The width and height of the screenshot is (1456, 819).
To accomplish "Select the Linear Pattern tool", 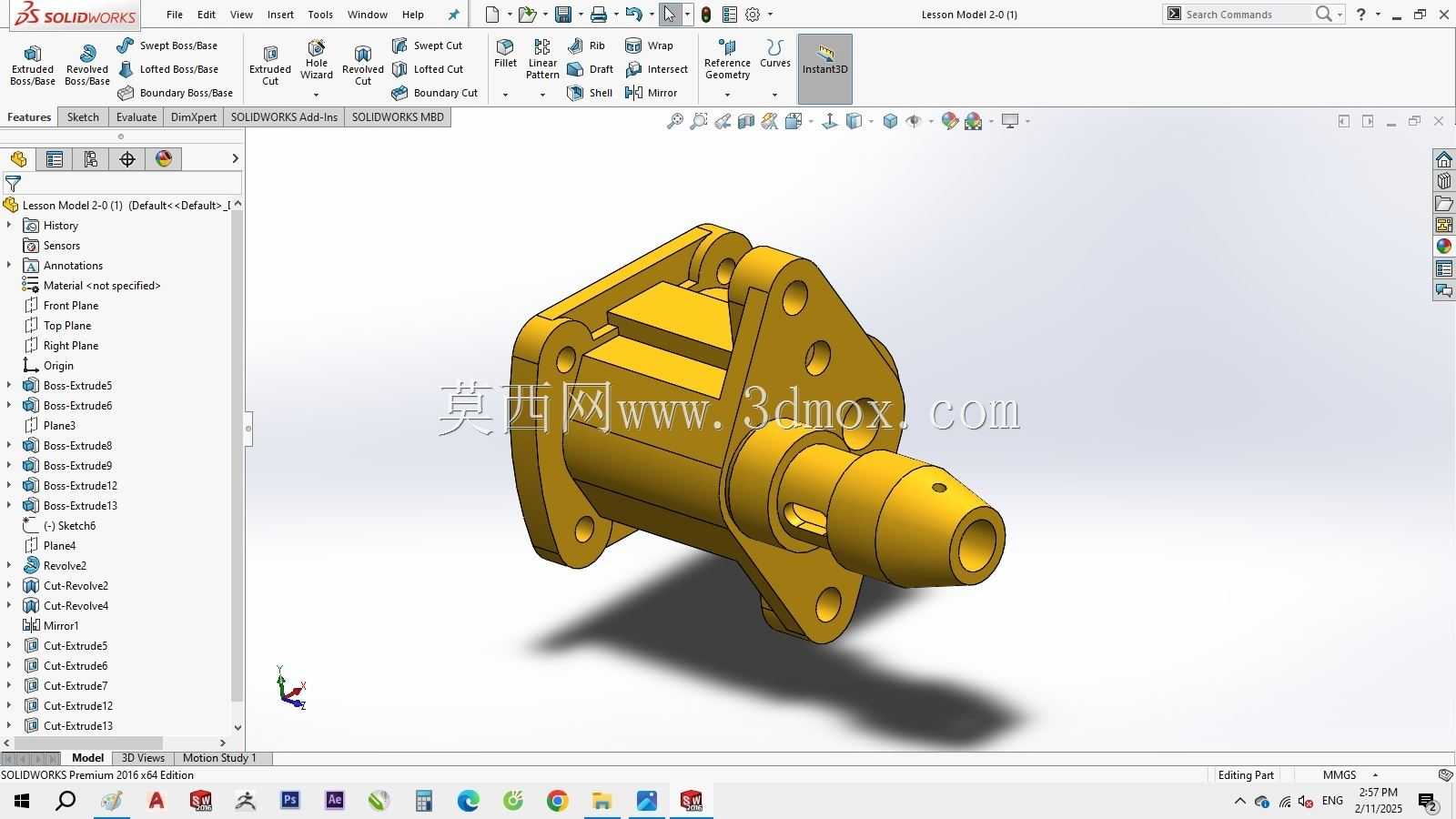I will point(542,60).
